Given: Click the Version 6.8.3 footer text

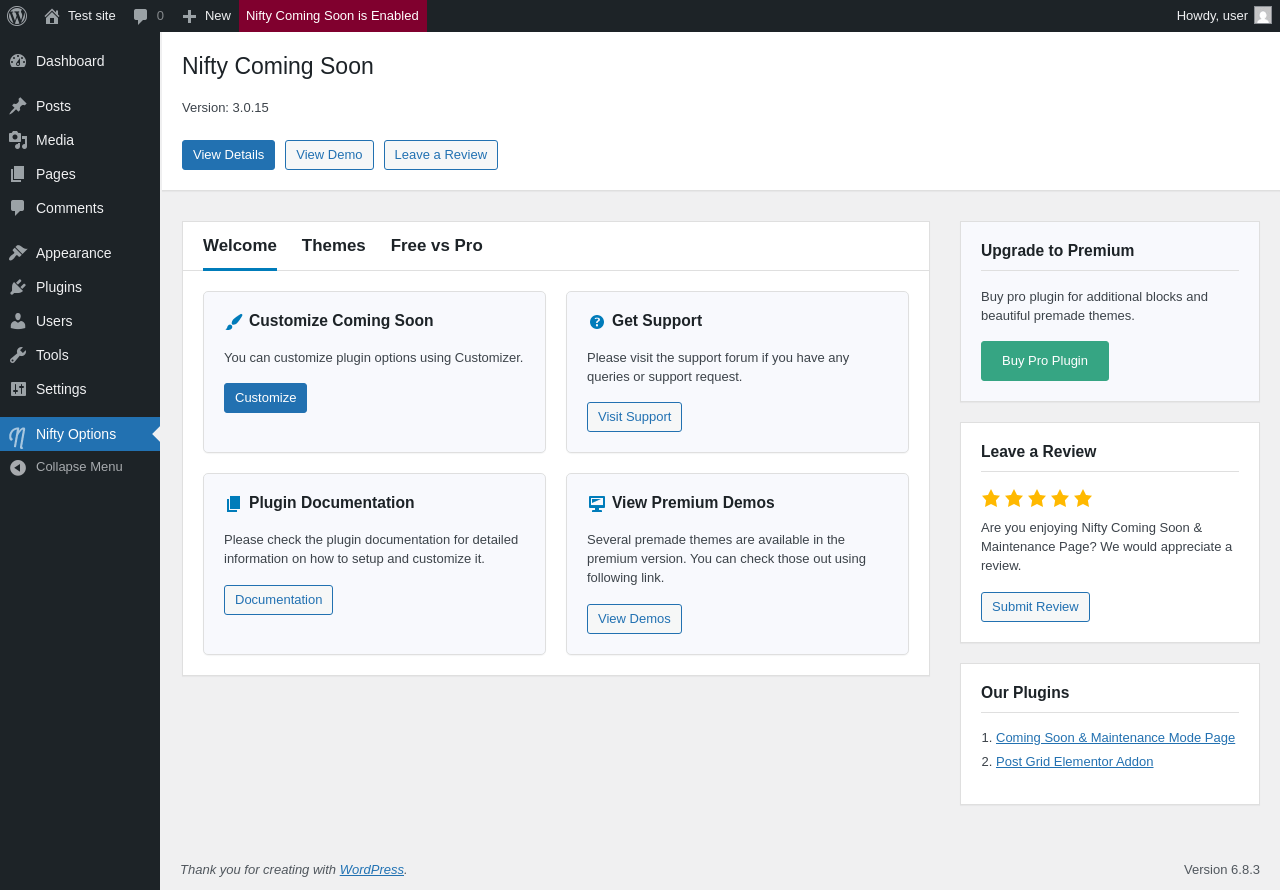Looking at the screenshot, I should (1222, 870).
